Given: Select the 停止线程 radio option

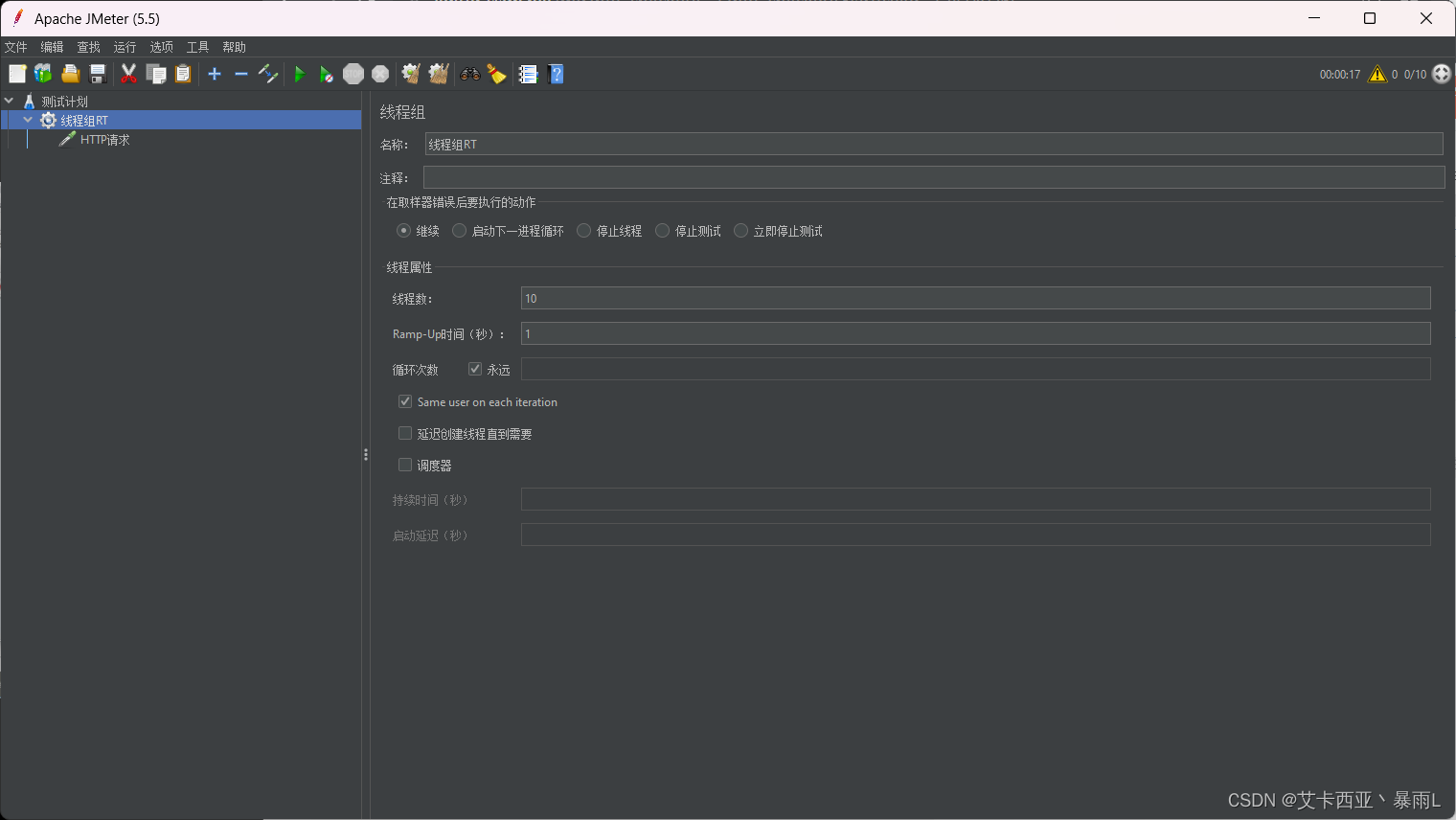Looking at the screenshot, I should [x=583, y=231].
